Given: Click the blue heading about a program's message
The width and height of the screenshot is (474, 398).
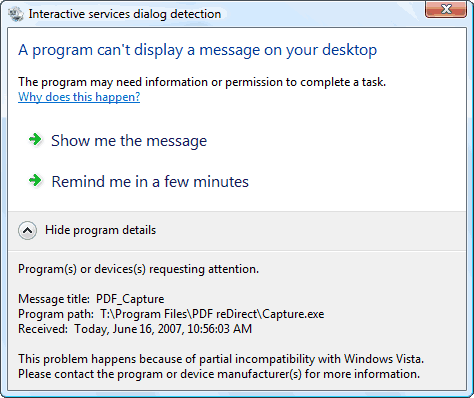Looking at the screenshot, I should [198, 50].
